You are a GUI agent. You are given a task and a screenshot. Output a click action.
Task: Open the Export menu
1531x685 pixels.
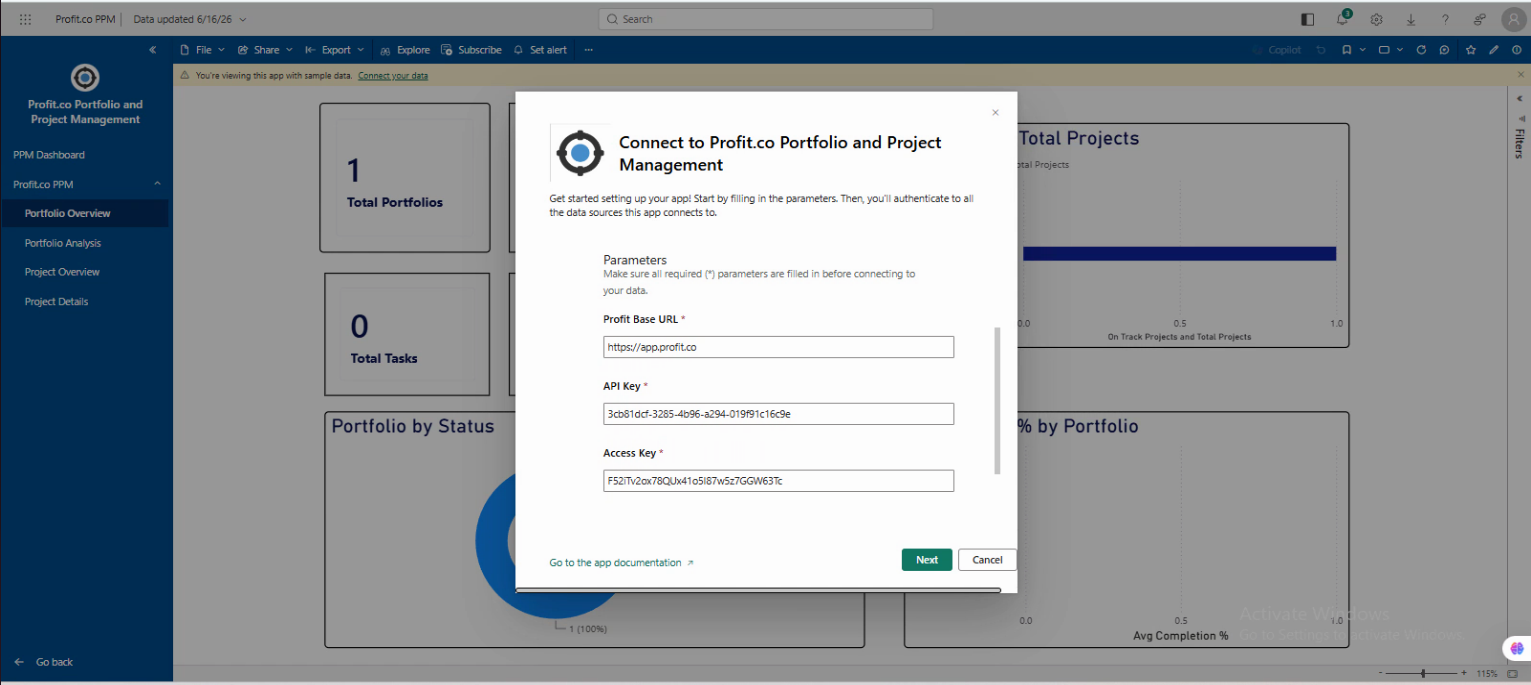tap(334, 50)
